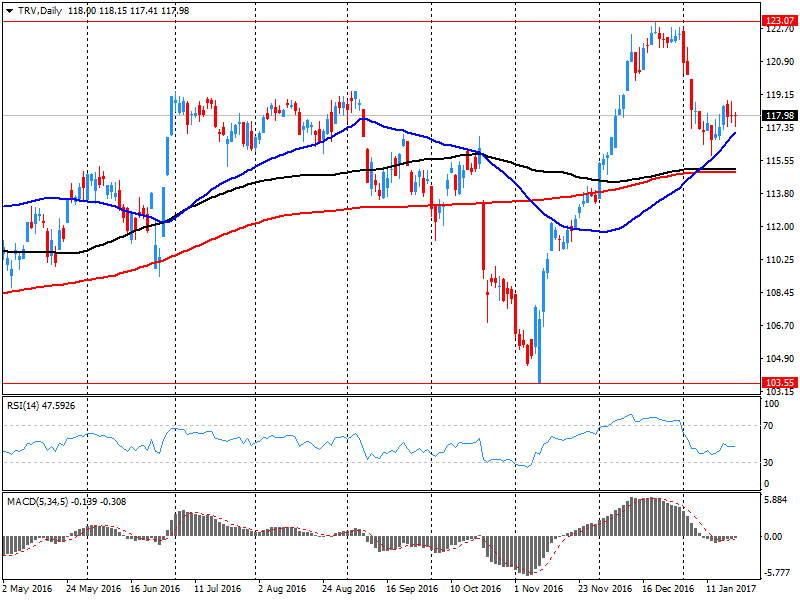Click the 24 May 2016 date label
800x600 pixels.
tap(94, 589)
